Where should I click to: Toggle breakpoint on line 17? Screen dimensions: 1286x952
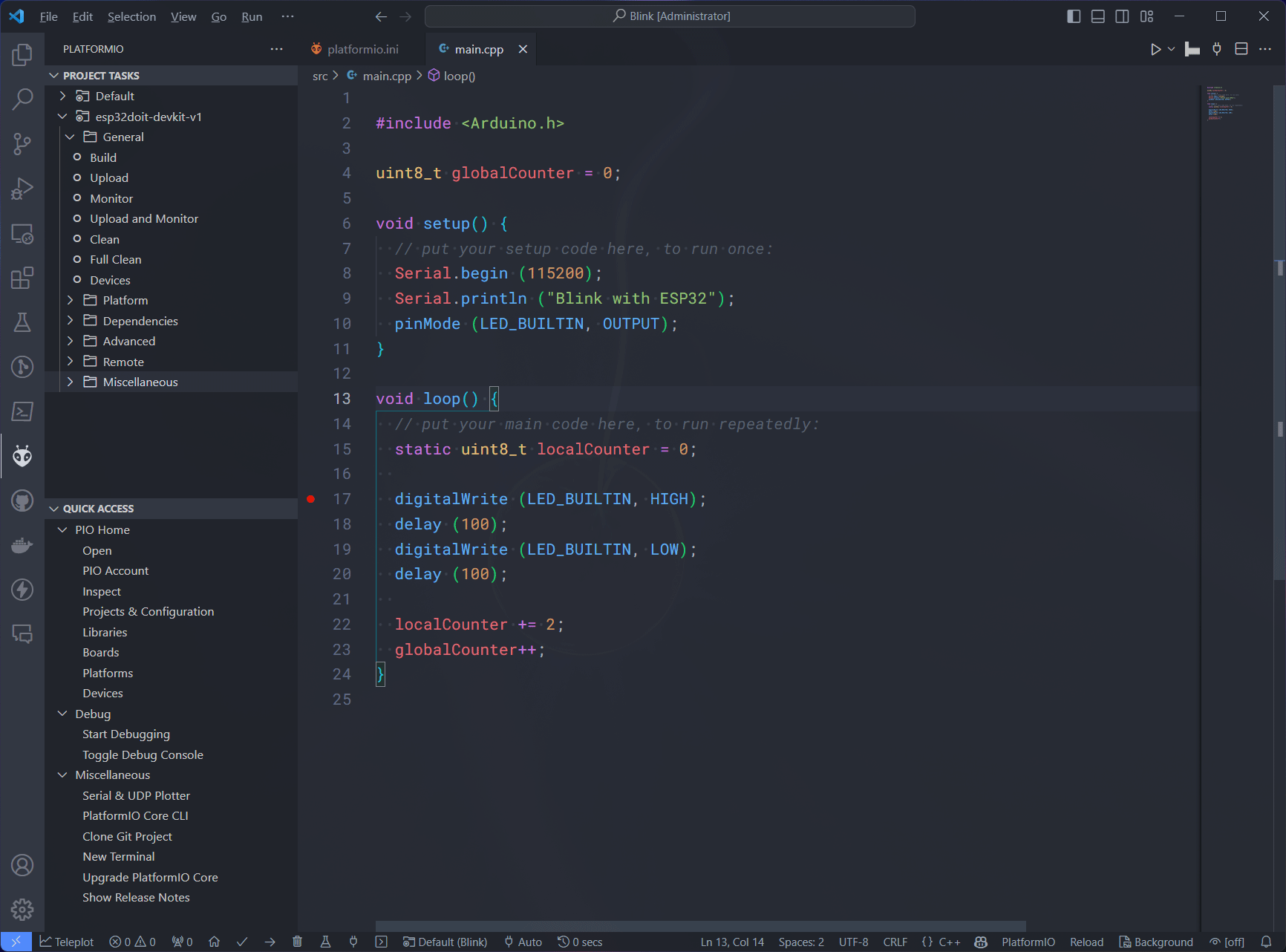point(311,499)
